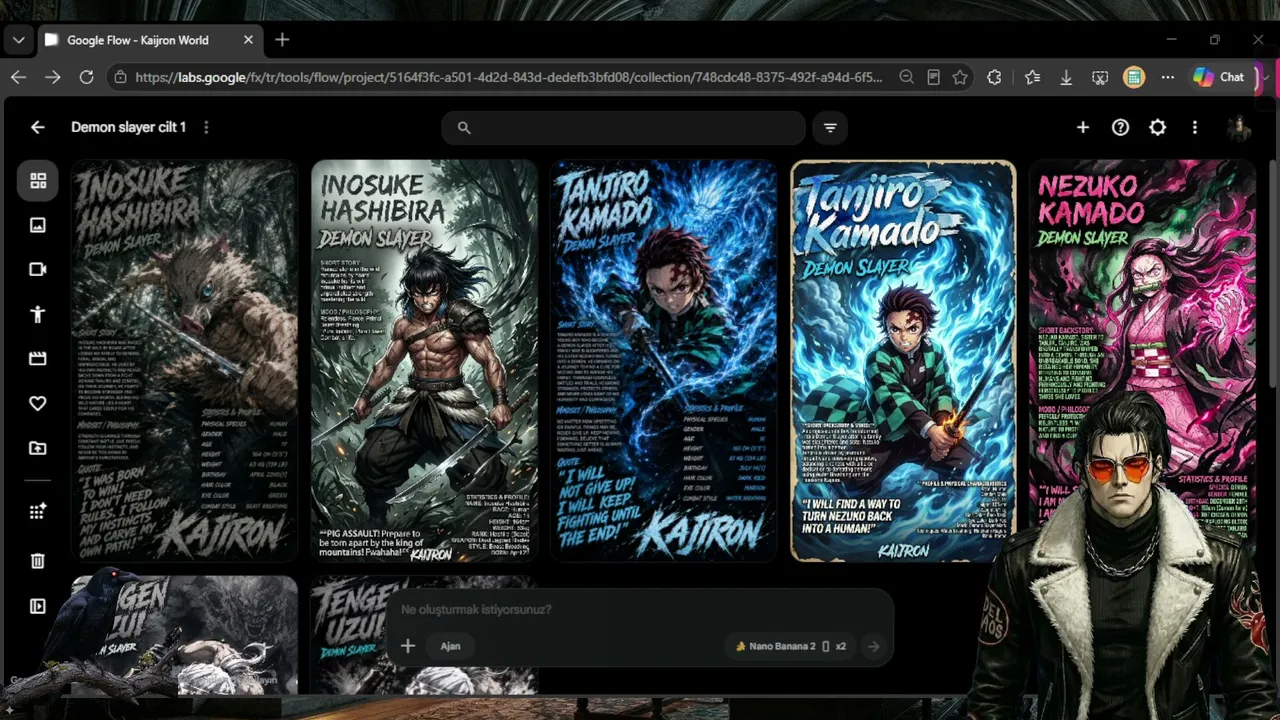Open the profile avatar in Flow header

[1239, 127]
